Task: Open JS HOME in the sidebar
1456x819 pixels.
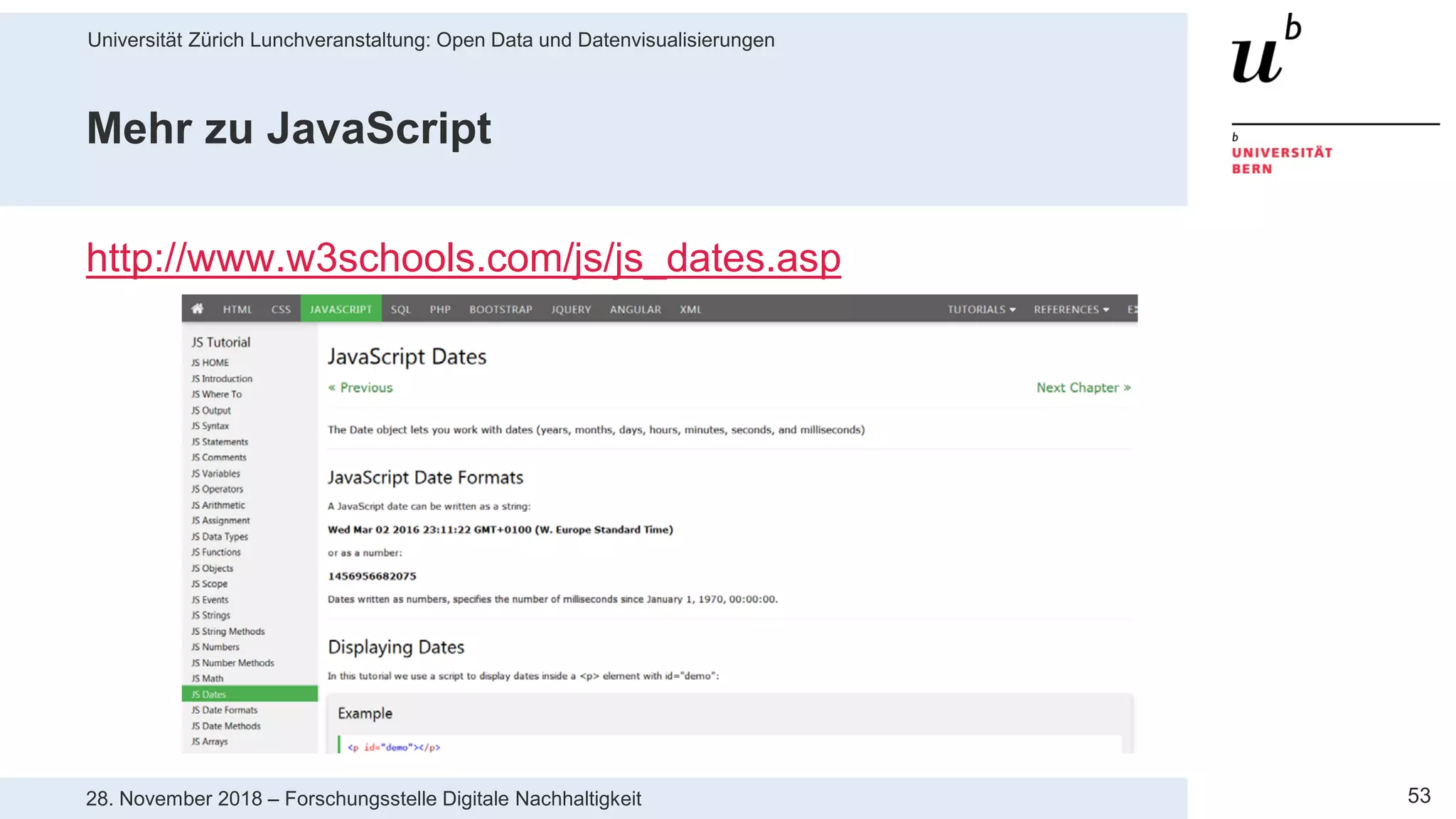Action: [x=210, y=363]
